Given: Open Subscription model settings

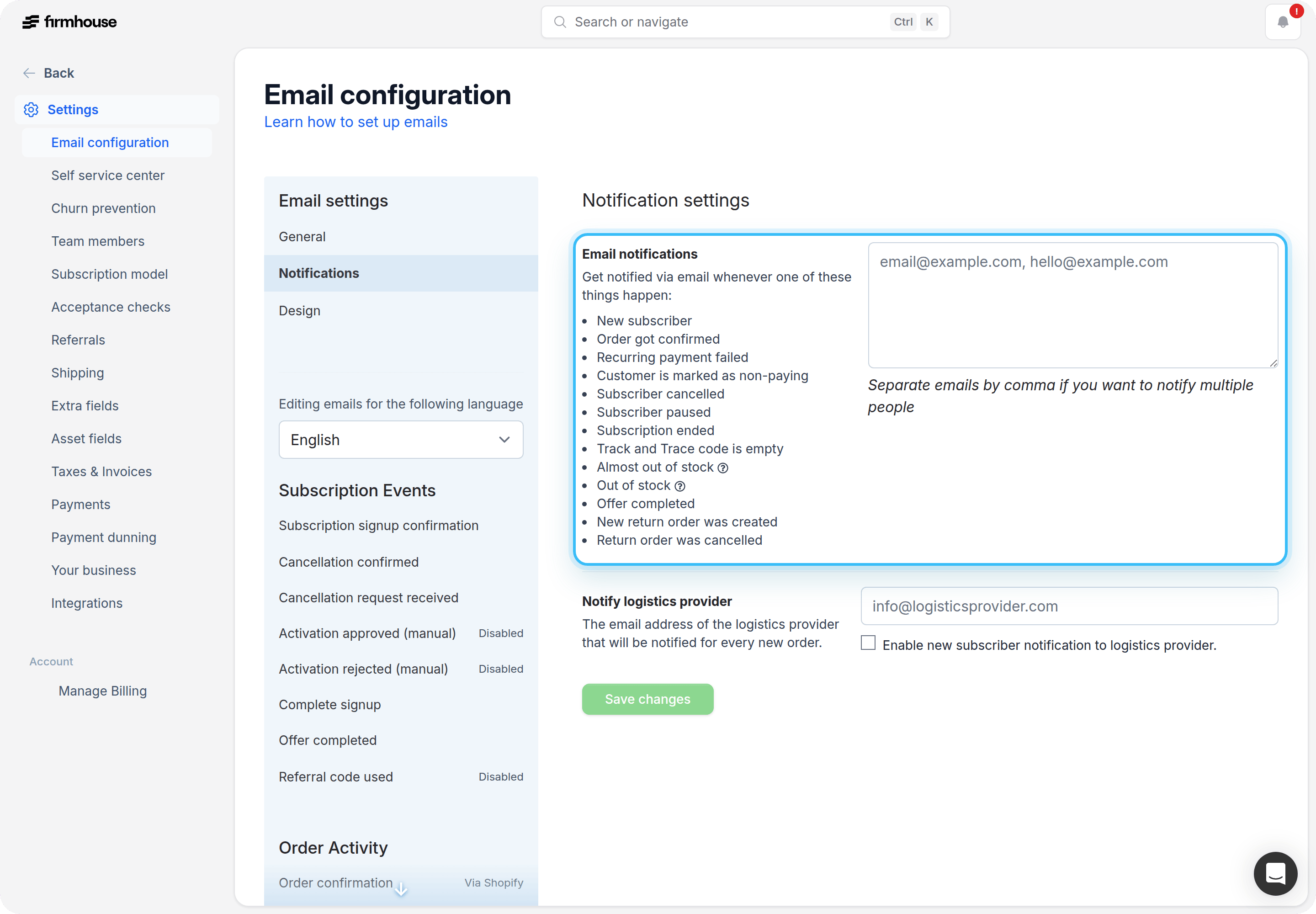Looking at the screenshot, I should (109, 274).
